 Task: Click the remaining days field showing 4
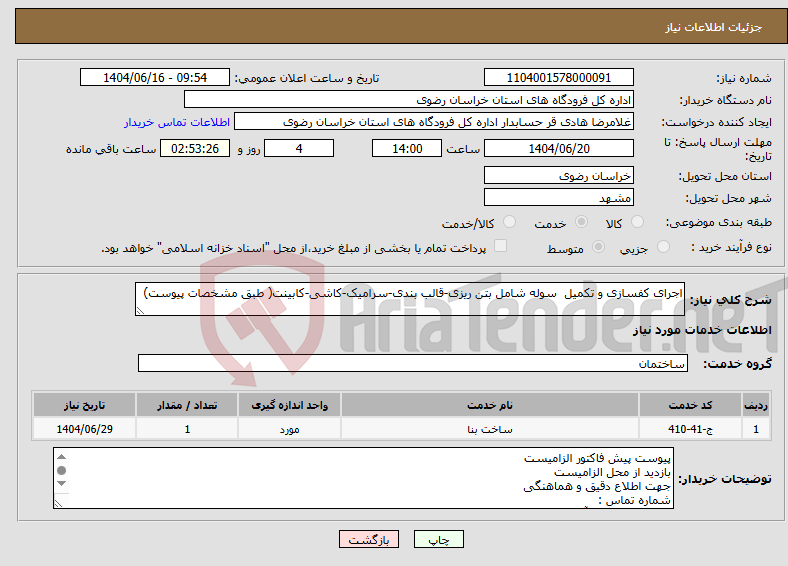299,148
